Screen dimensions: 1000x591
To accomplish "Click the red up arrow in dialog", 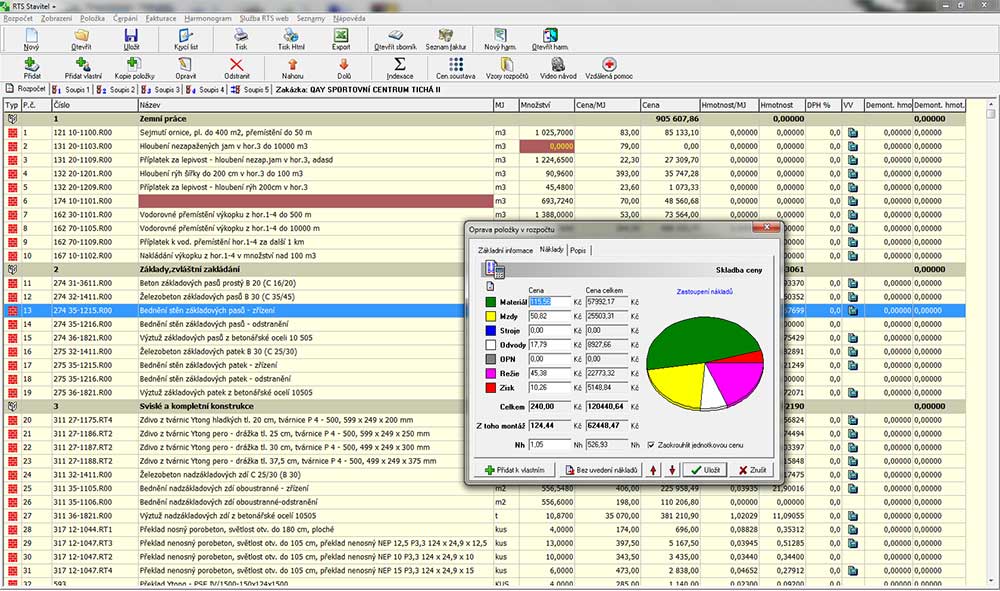I will (653, 470).
